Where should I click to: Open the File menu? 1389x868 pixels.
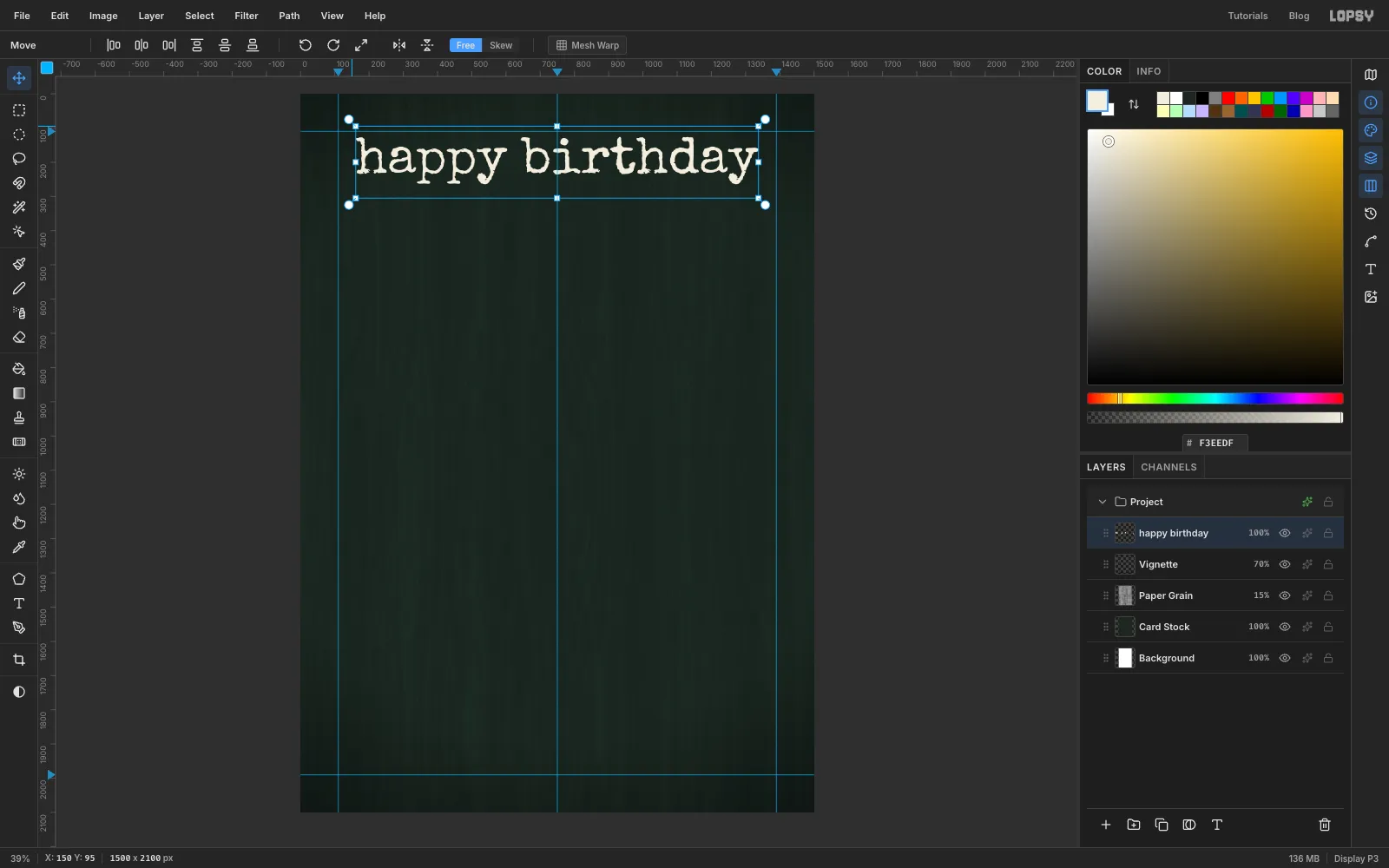22,16
